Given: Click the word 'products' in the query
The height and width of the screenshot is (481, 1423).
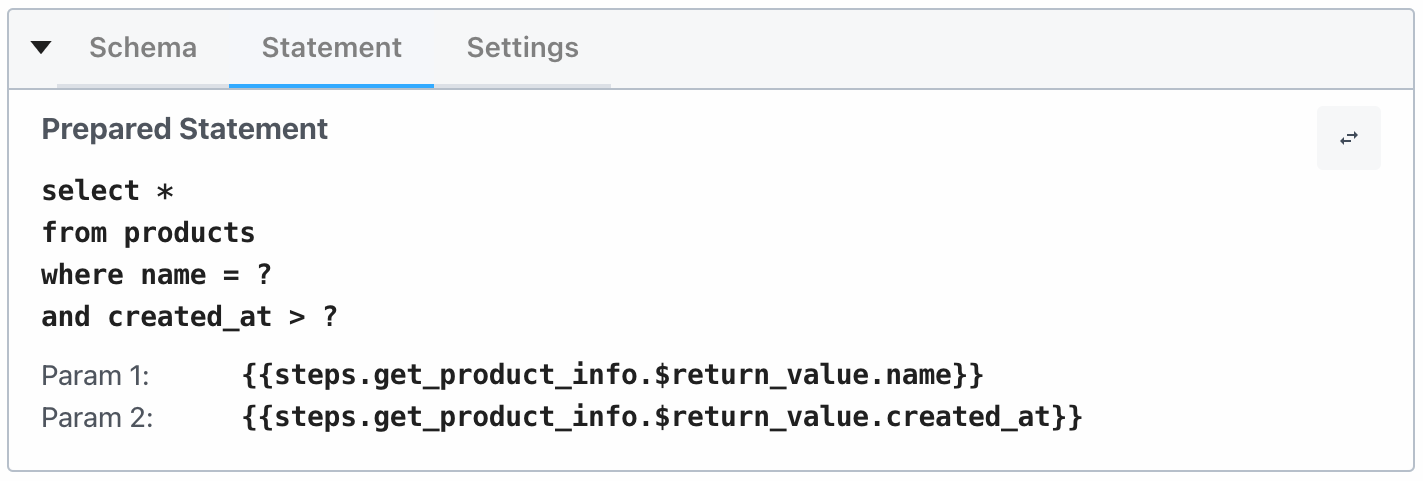Looking at the screenshot, I should click(190, 233).
